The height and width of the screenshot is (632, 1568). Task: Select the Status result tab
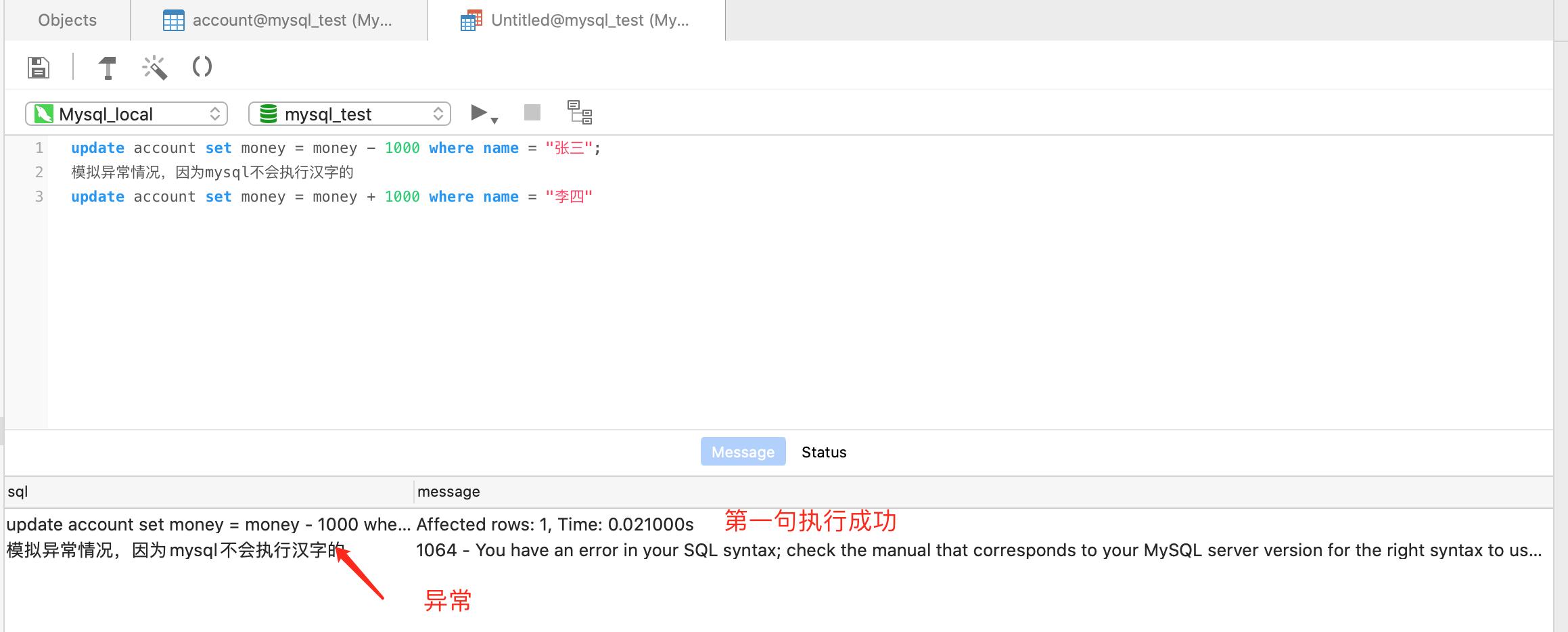point(824,452)
